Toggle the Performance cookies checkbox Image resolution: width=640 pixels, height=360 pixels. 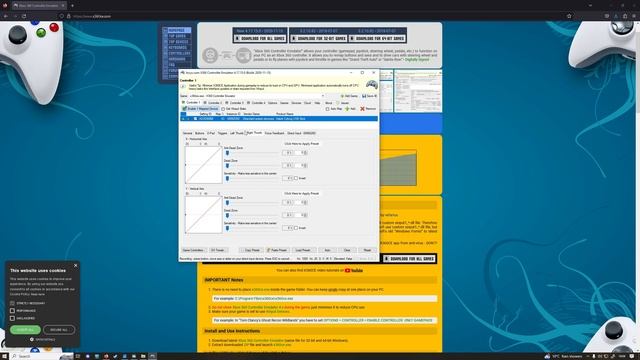pyautogui.click(x=12, y=311)
